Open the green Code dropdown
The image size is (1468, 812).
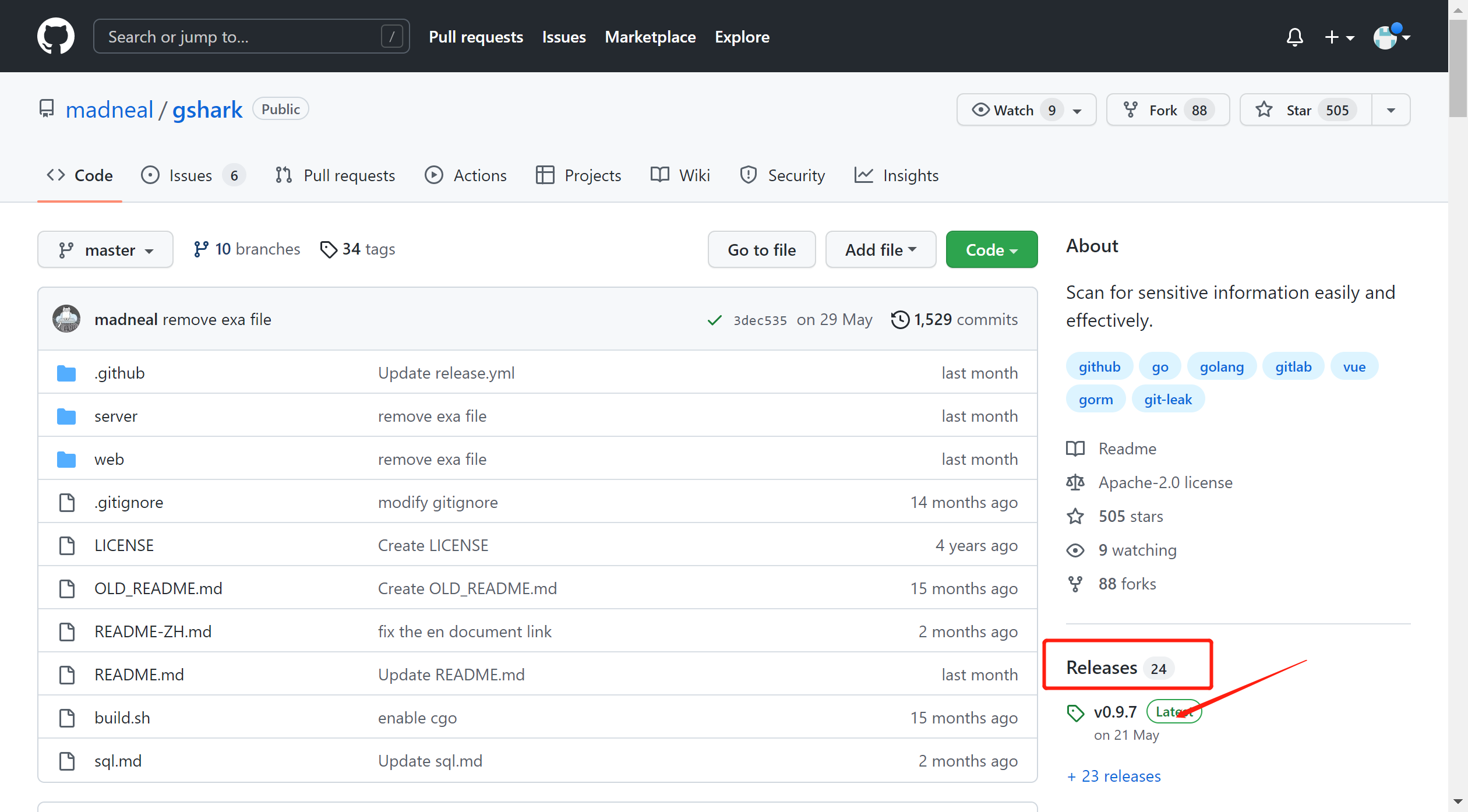(991, 250)
